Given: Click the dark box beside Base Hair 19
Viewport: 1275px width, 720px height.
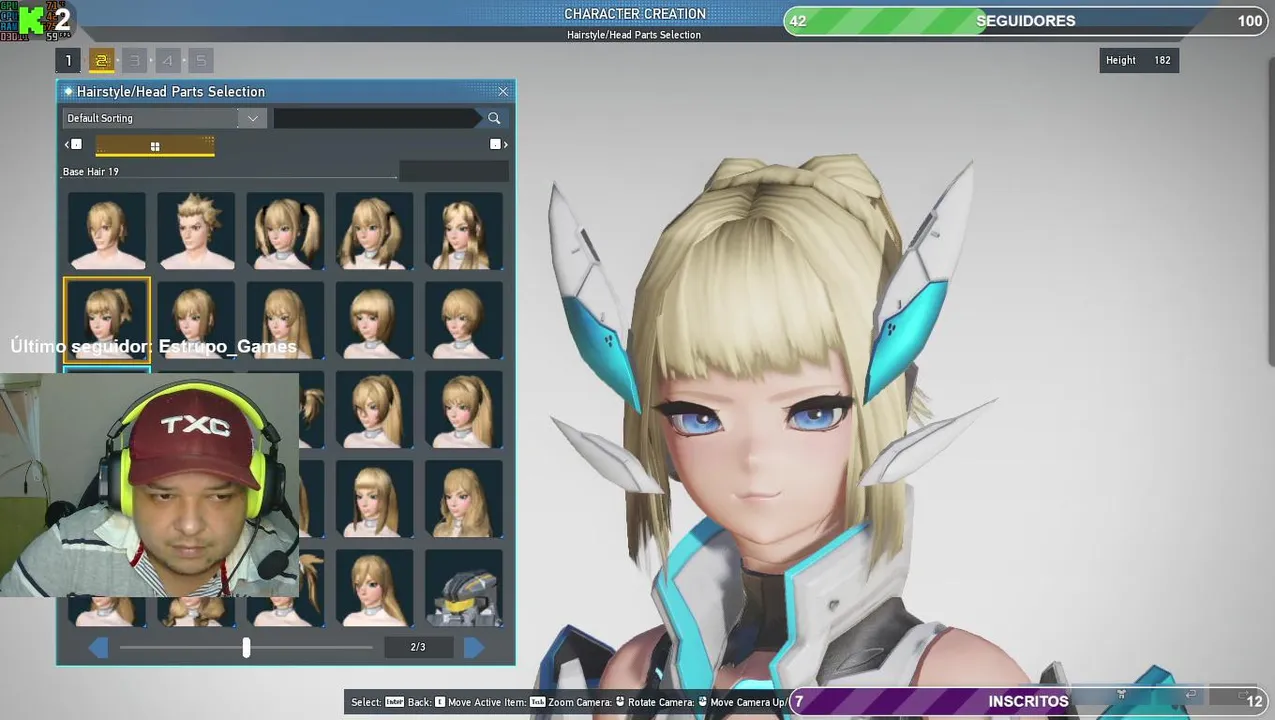Looking at the screenshot, I should 454,171.
